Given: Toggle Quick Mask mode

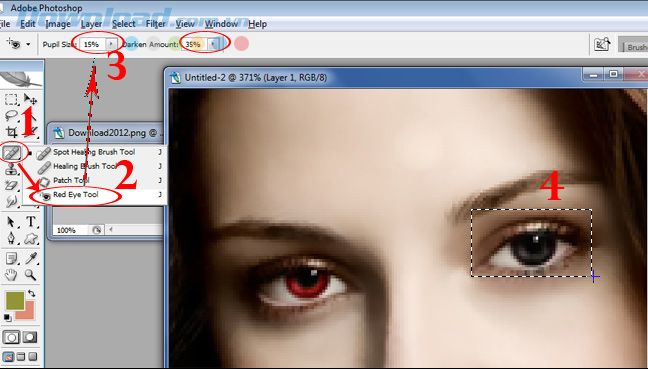Looking at the screenshot, I should point(30,337).
